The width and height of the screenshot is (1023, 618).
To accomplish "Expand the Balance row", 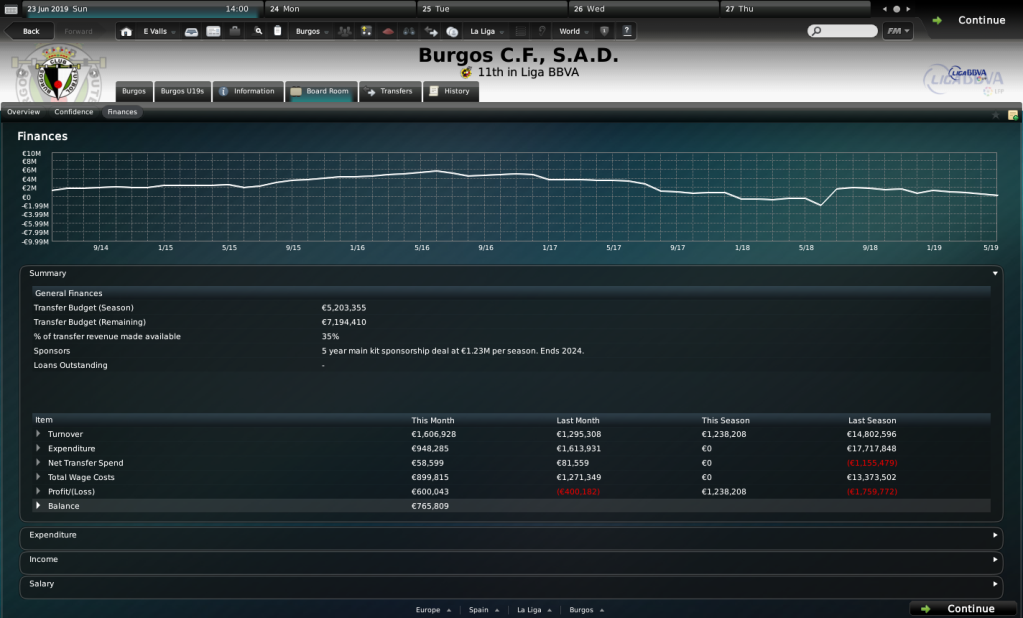I will pyautogui.click(x=38, y=506).
